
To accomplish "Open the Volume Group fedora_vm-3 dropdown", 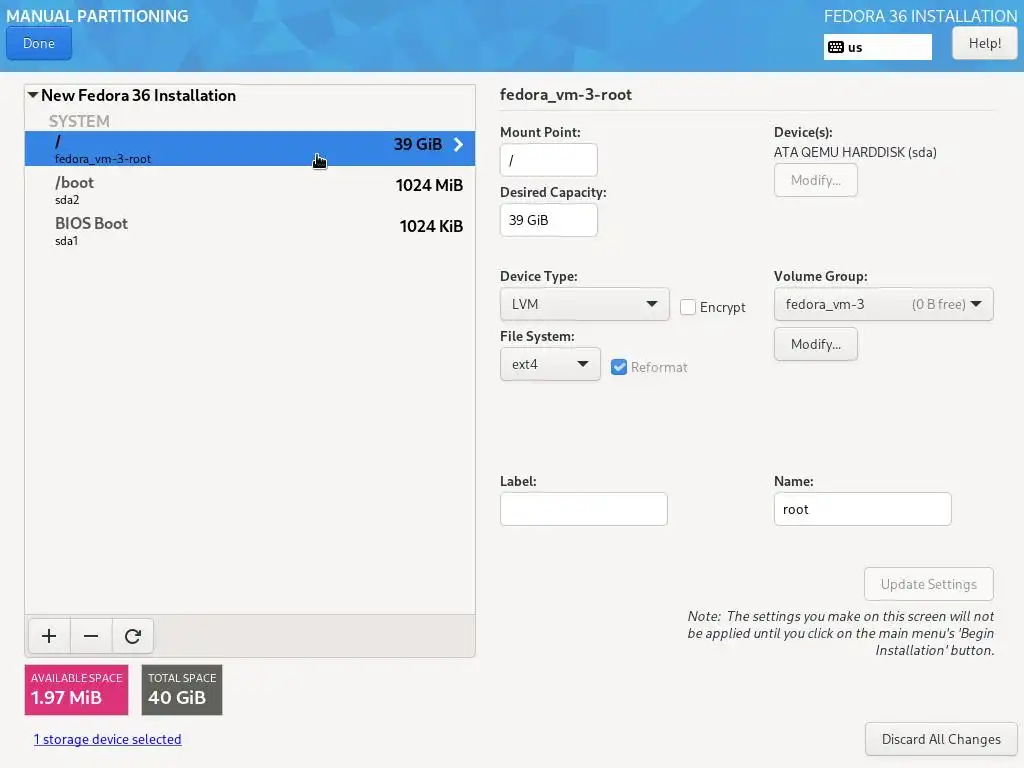I will tap(883, 304).
